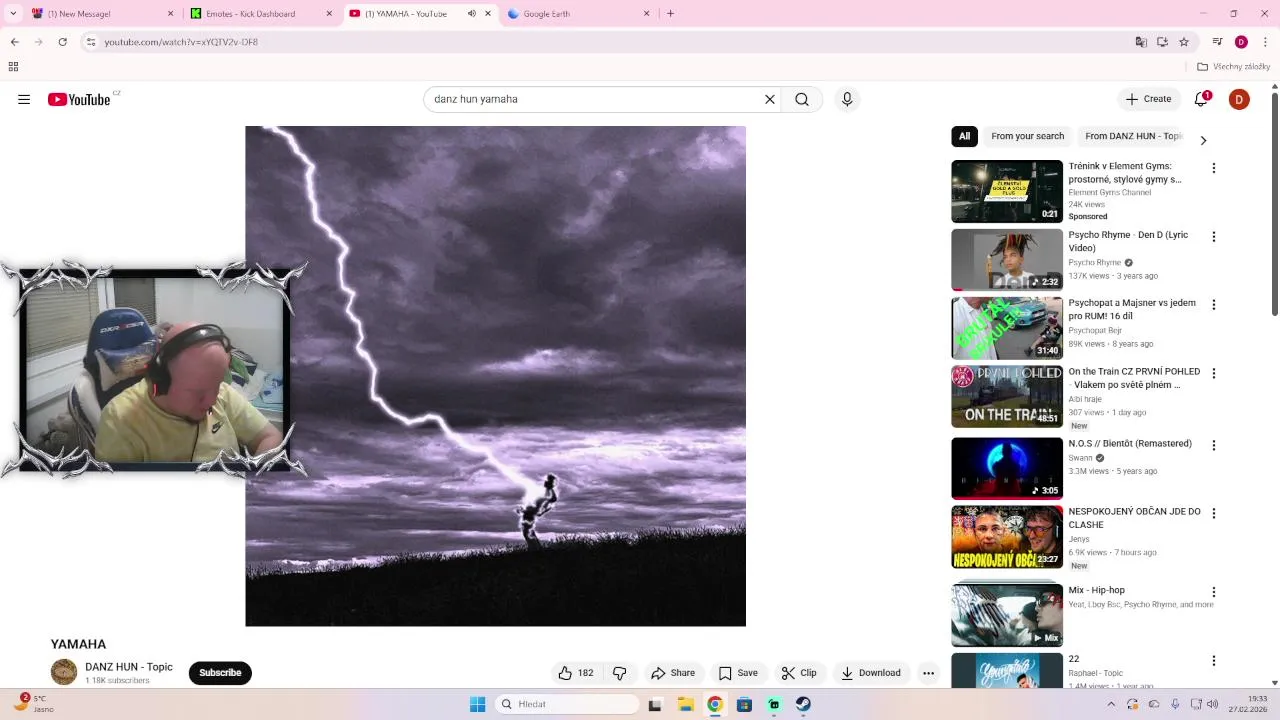This screenshot has height=720, width=1280.
Task: Open DANZ HUN channel avatar
Action: pyautogui.click(x=64, y=672)
